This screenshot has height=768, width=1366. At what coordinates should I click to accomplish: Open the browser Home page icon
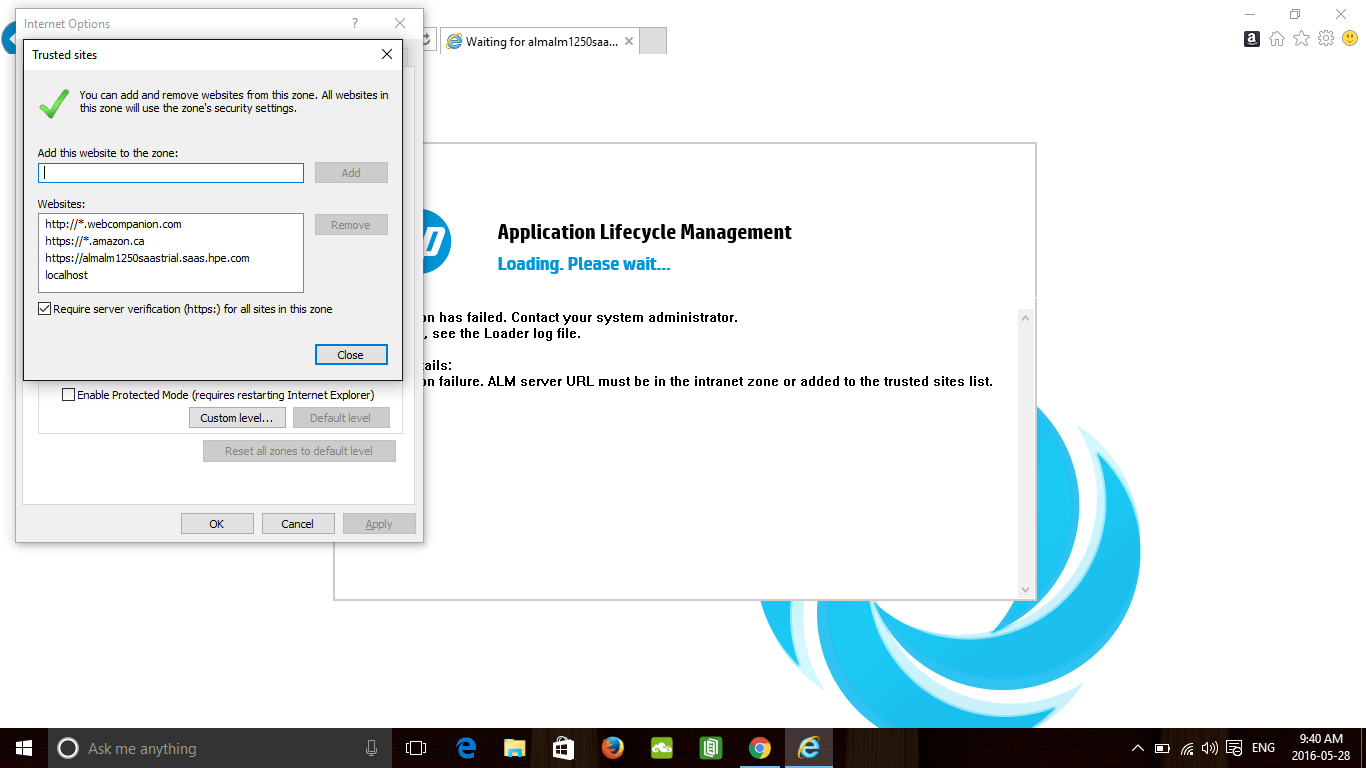point(1276,38)
